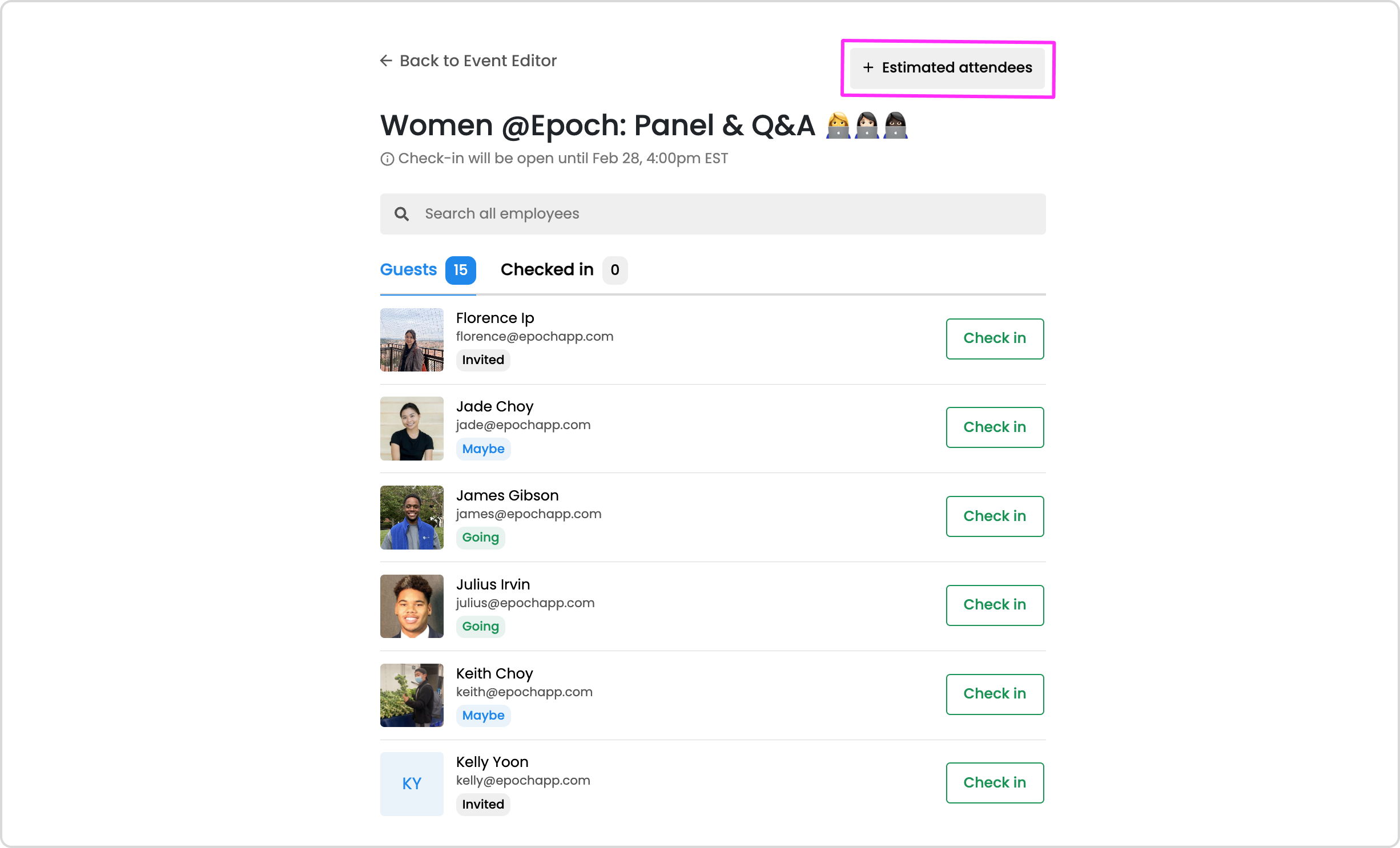Click Julius Irvin's profile photo

point(412,606)
